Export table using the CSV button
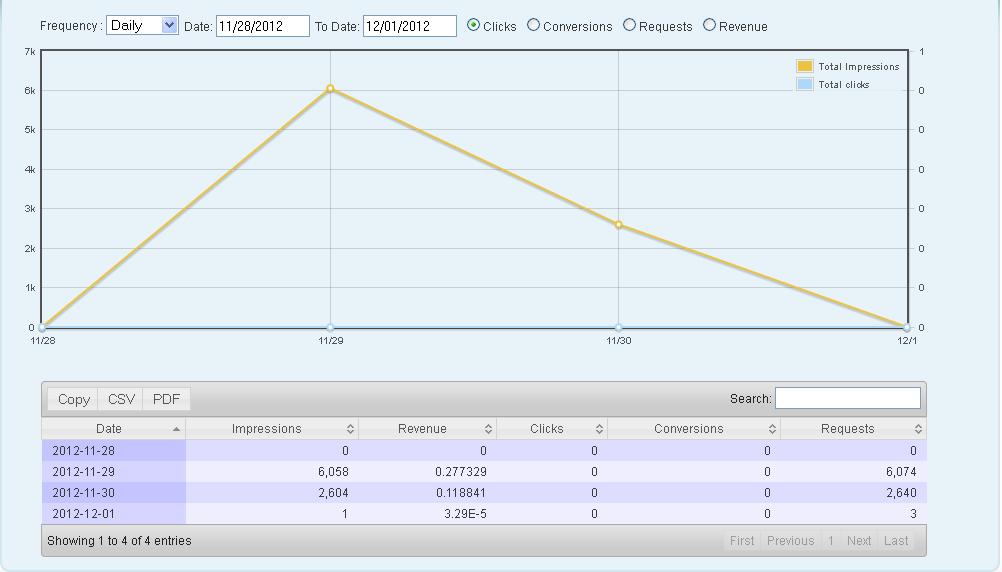This screenshot has width=1002, height=572. tap(121, 399)
